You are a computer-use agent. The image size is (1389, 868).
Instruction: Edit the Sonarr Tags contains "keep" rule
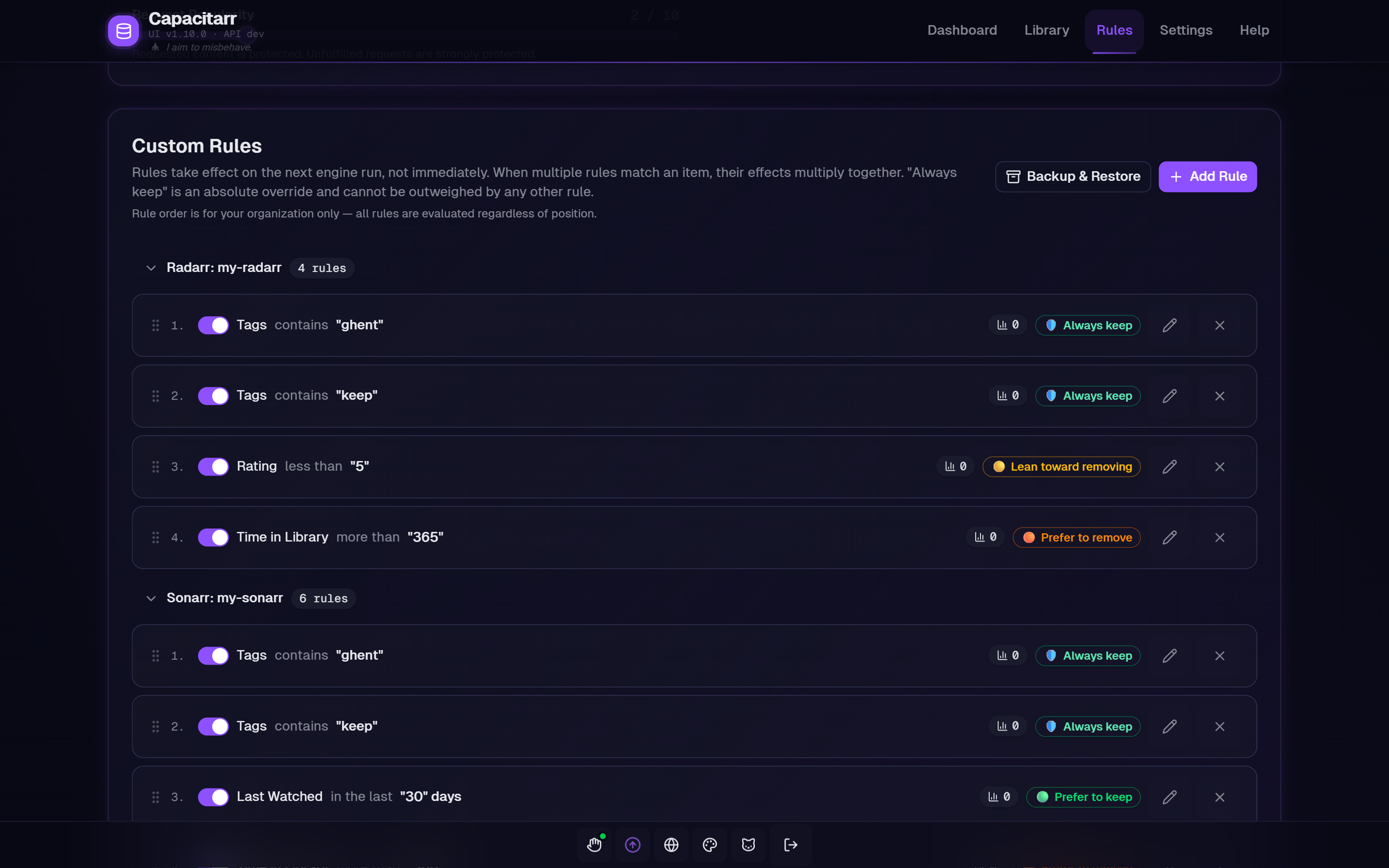coord(1170,726)
